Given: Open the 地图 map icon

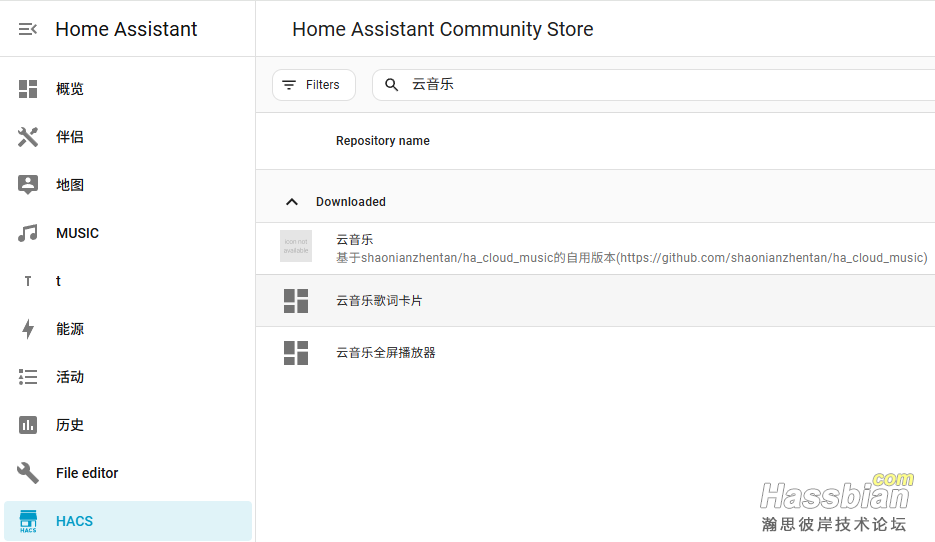Looking at the screenshot, I should (28, 185).
